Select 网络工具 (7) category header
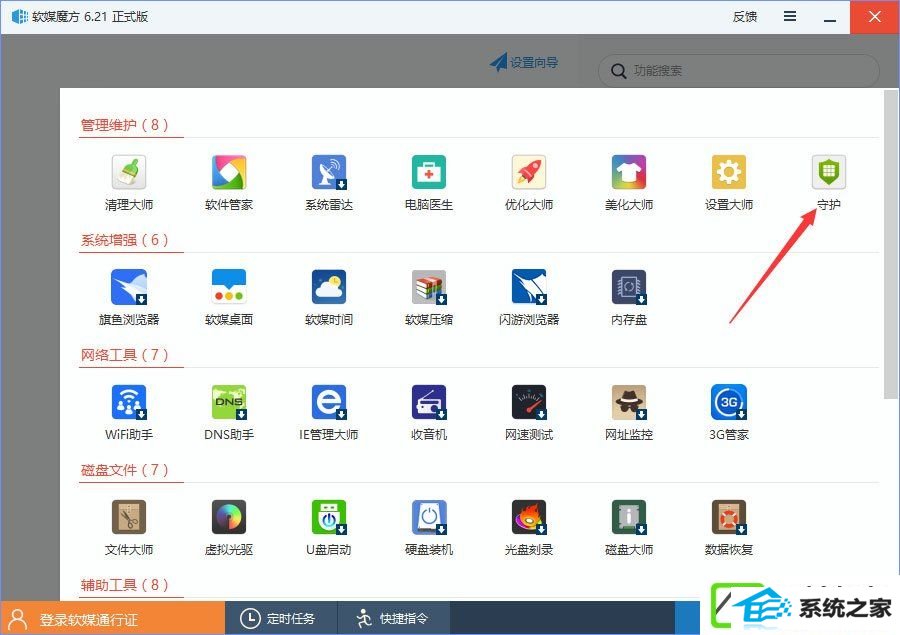900x635 pixels. (x=125, y=355)
